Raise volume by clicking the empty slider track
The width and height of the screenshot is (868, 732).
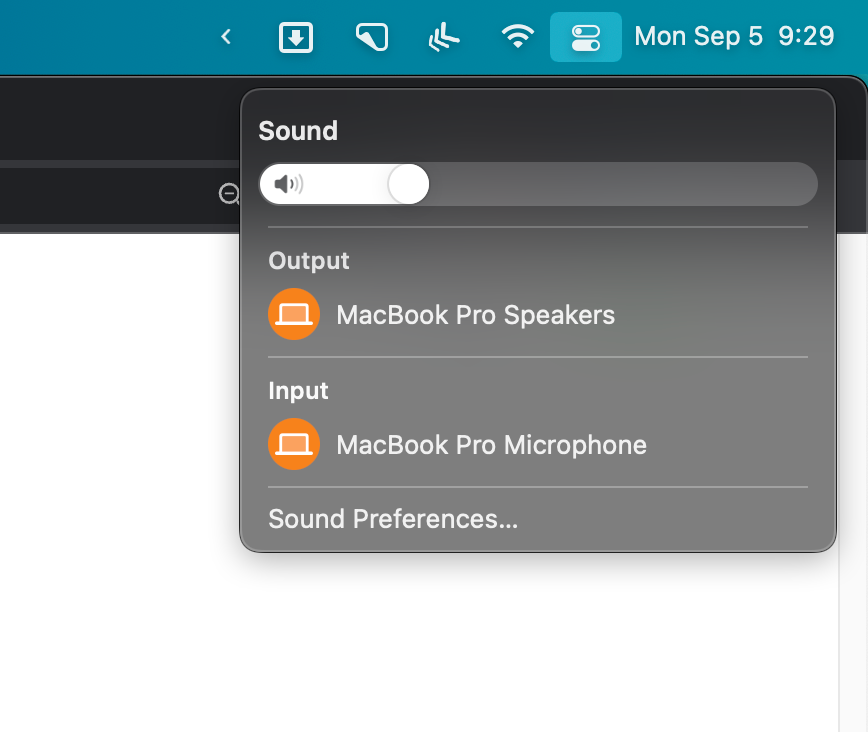(x=623, y=184)
